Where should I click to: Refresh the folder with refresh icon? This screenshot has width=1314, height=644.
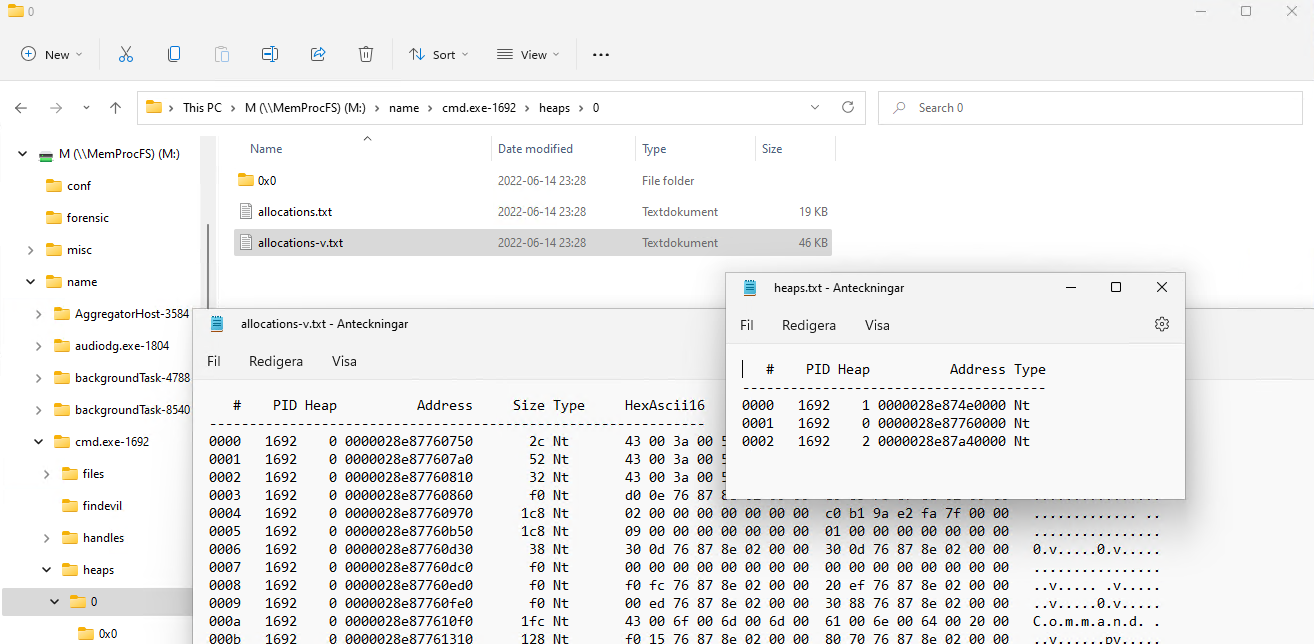point(848,108)
